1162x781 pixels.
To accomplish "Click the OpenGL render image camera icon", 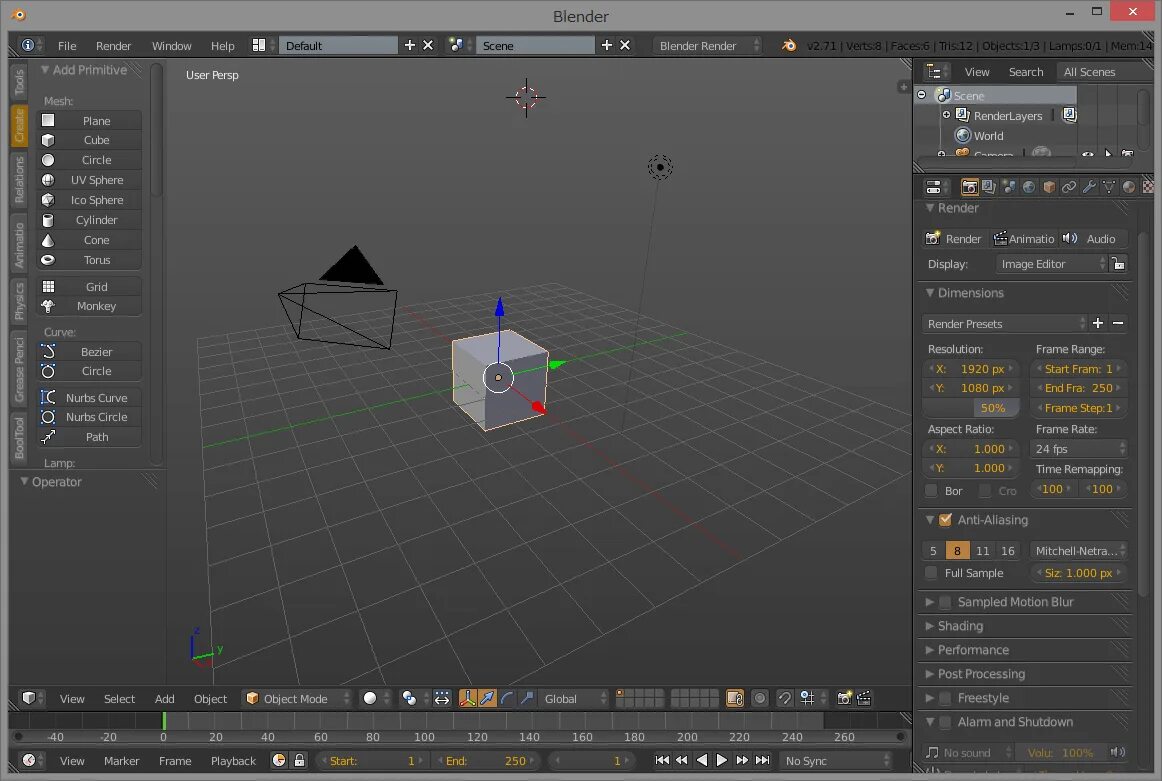I will pos(844,698).
